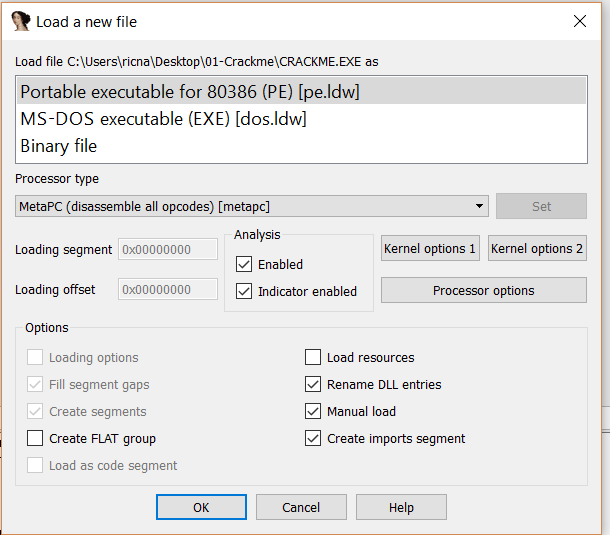The image size is (610, 535).
Task: Enable Create FLAT group checkbox
Action: [35, 439]
